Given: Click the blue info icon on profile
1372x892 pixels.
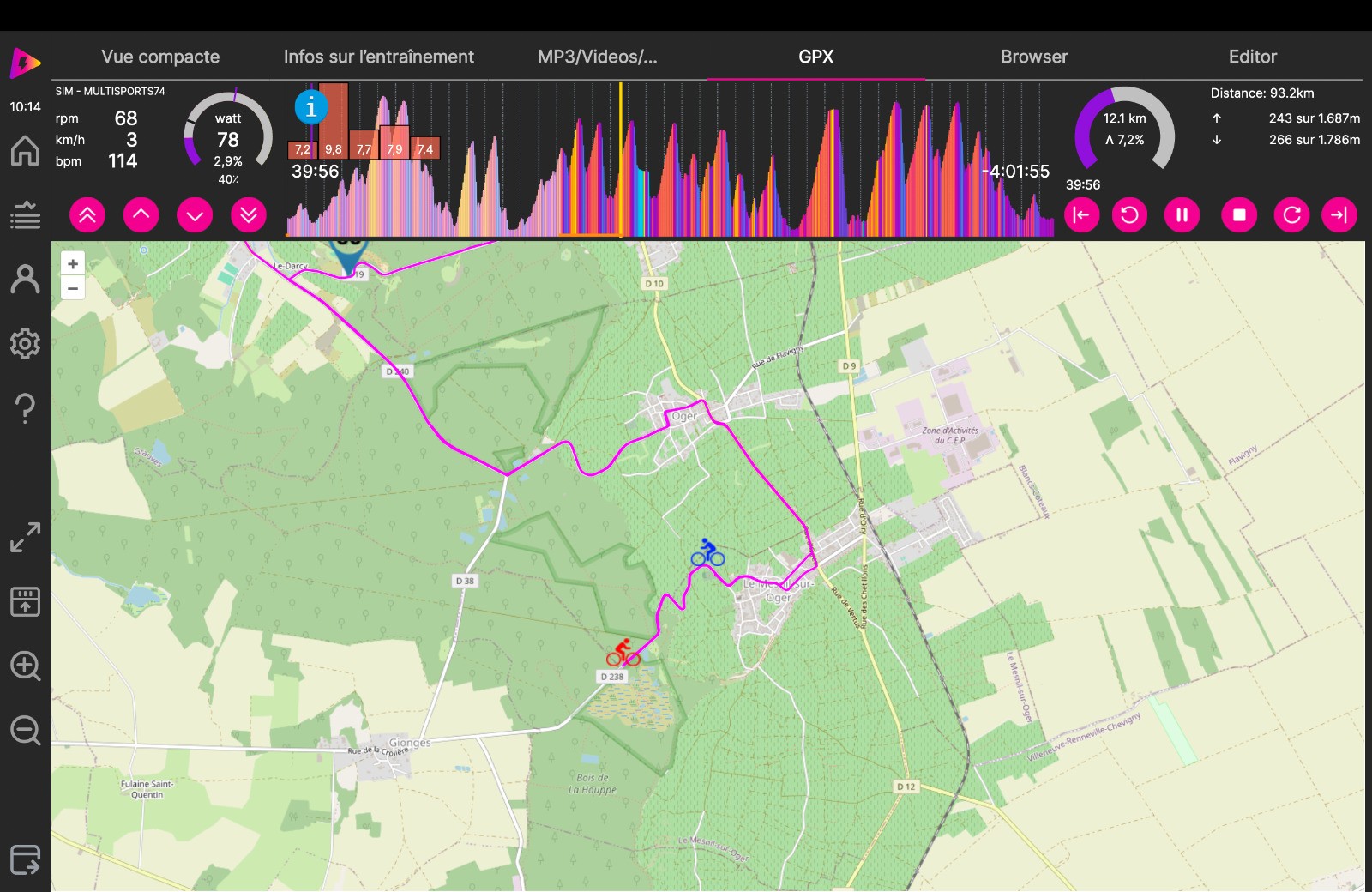Looking at the screenshot, I should pos(310,107).
